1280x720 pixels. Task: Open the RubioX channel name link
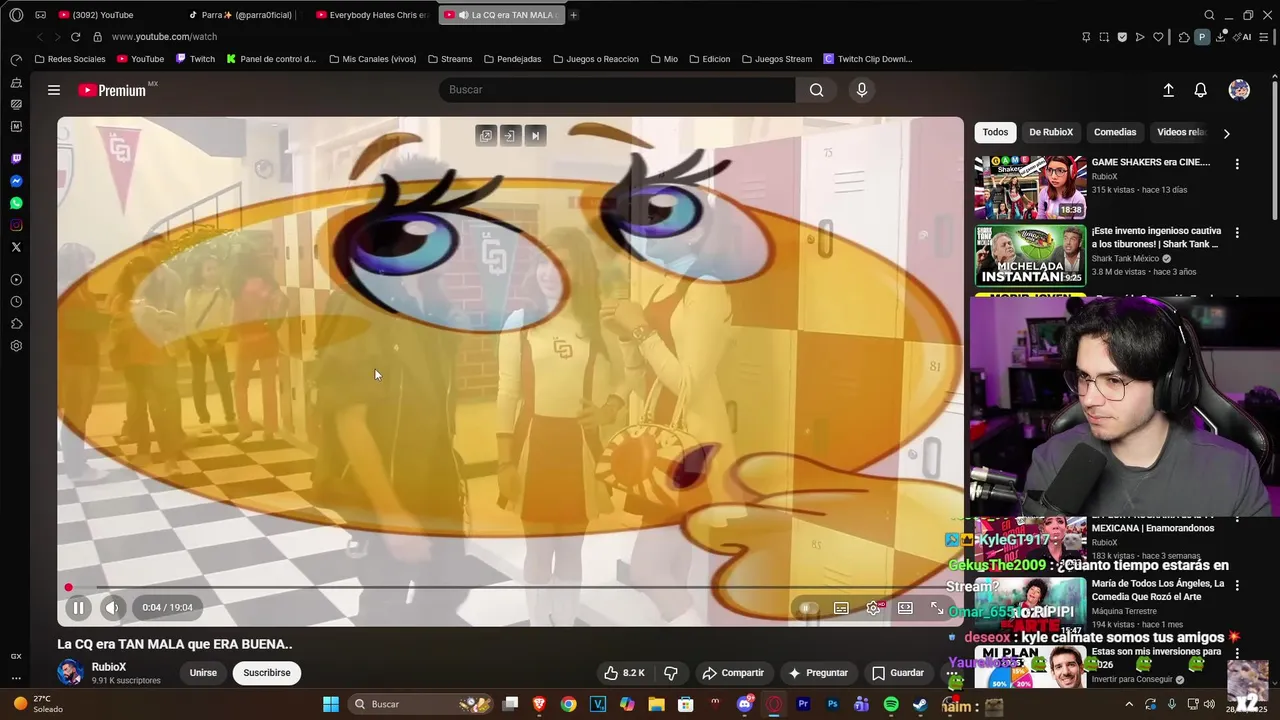[x=109, y=667]
